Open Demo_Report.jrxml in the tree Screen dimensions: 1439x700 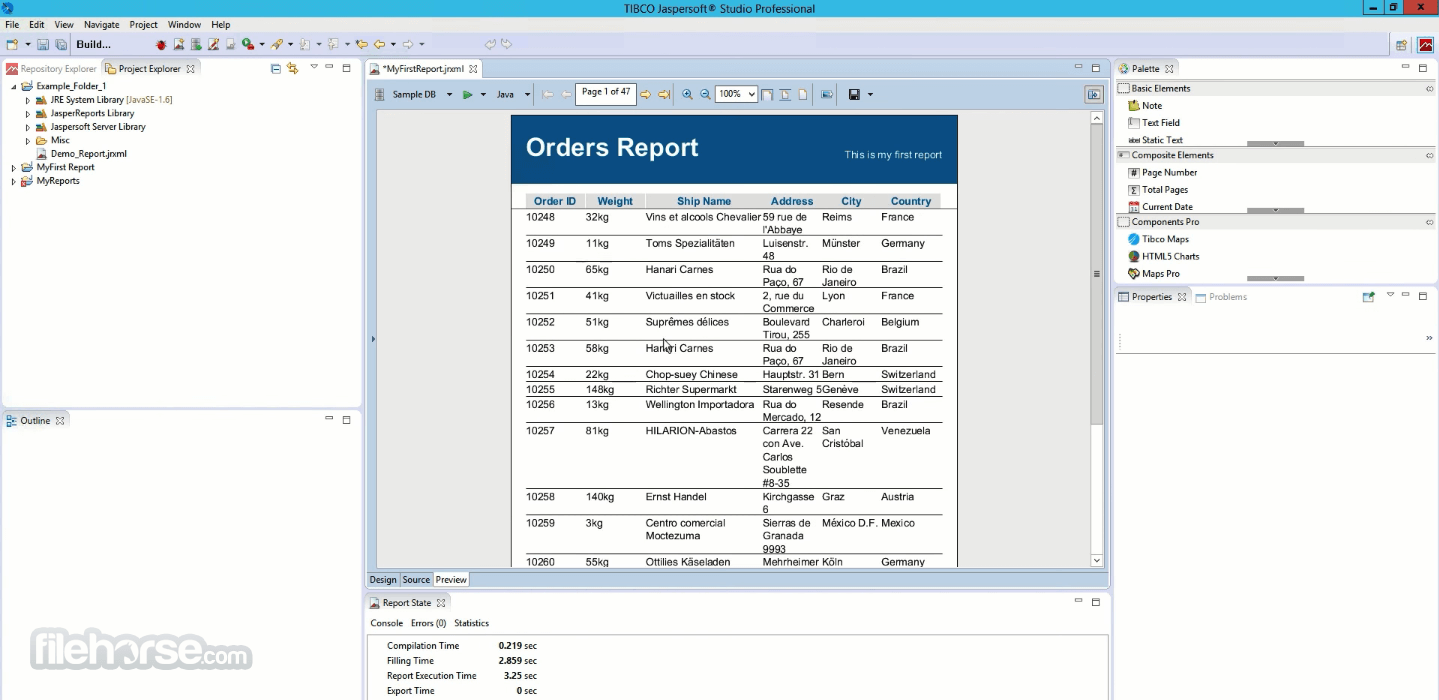(81, 154)
